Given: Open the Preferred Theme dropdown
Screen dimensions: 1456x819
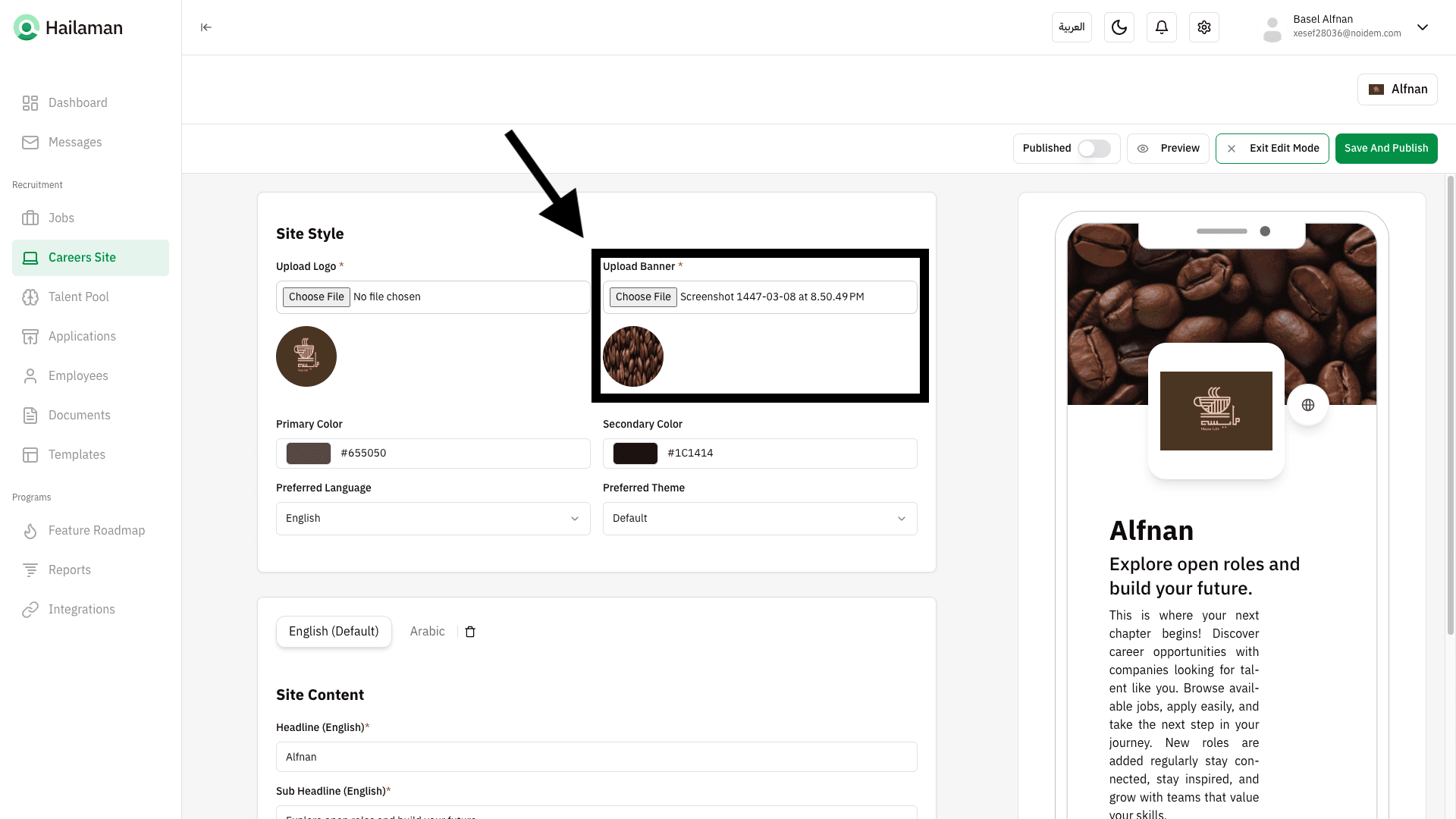Looking at the screenshot, I should (x=760, y=519).
